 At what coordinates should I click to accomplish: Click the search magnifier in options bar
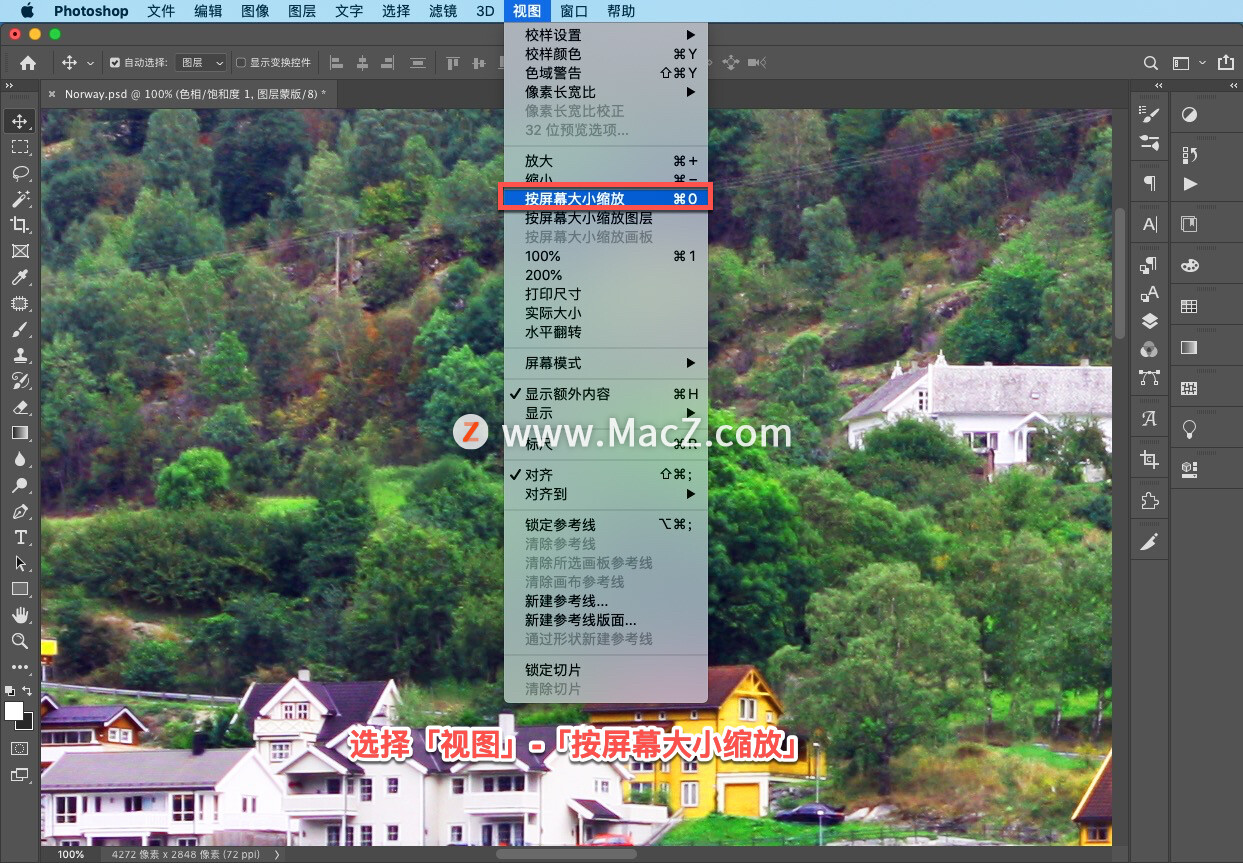(x=1151, y=62)
